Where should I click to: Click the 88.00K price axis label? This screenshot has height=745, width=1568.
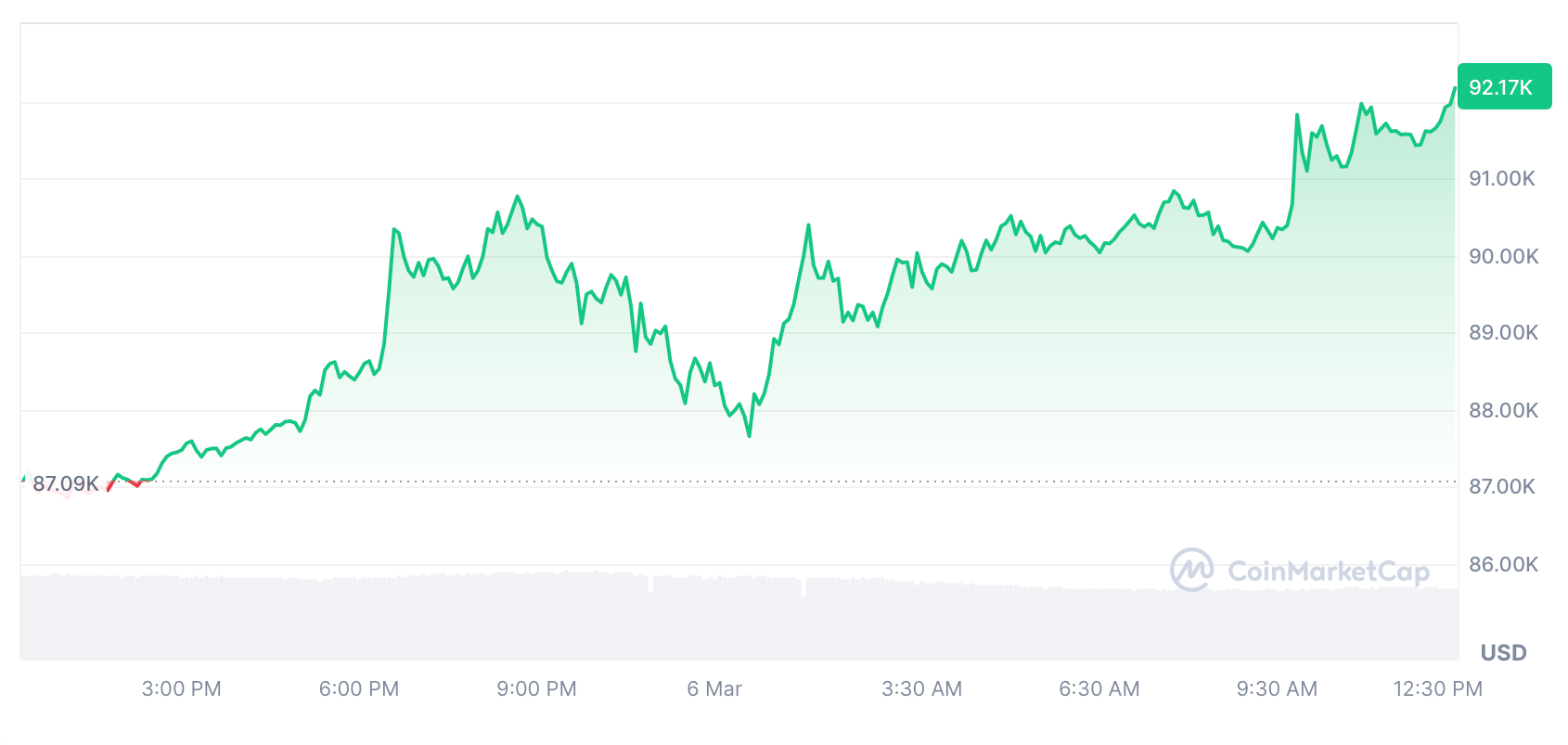coord(1503,410)
